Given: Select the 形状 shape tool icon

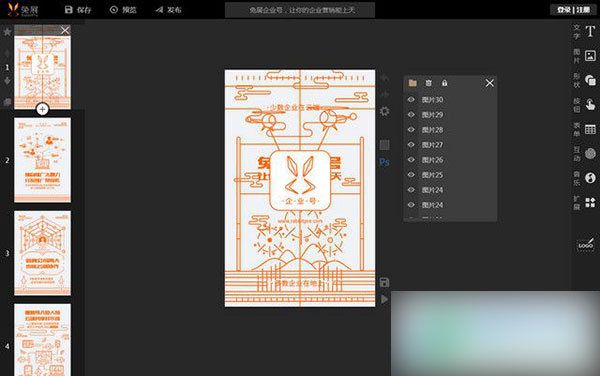Looking at the screenshot, I should (x=590, y=80).
